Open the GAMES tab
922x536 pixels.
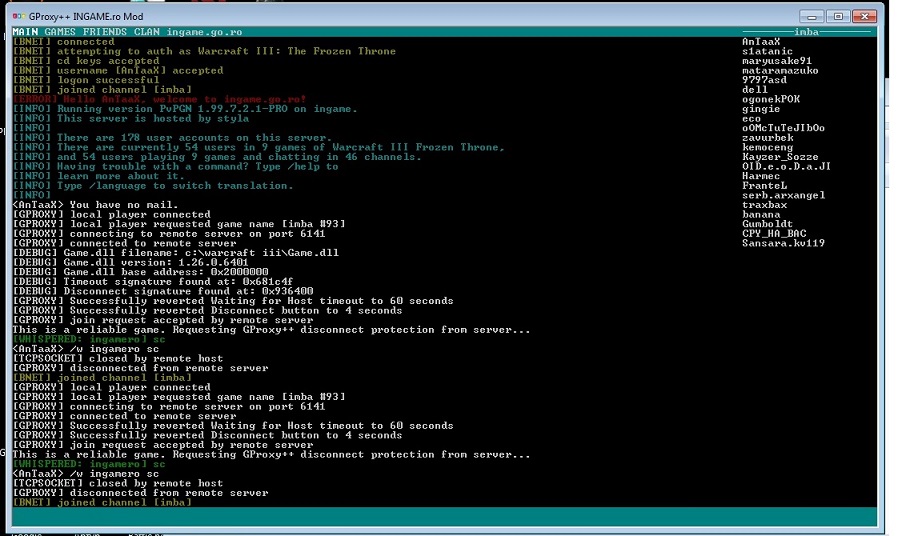(60, 32)
